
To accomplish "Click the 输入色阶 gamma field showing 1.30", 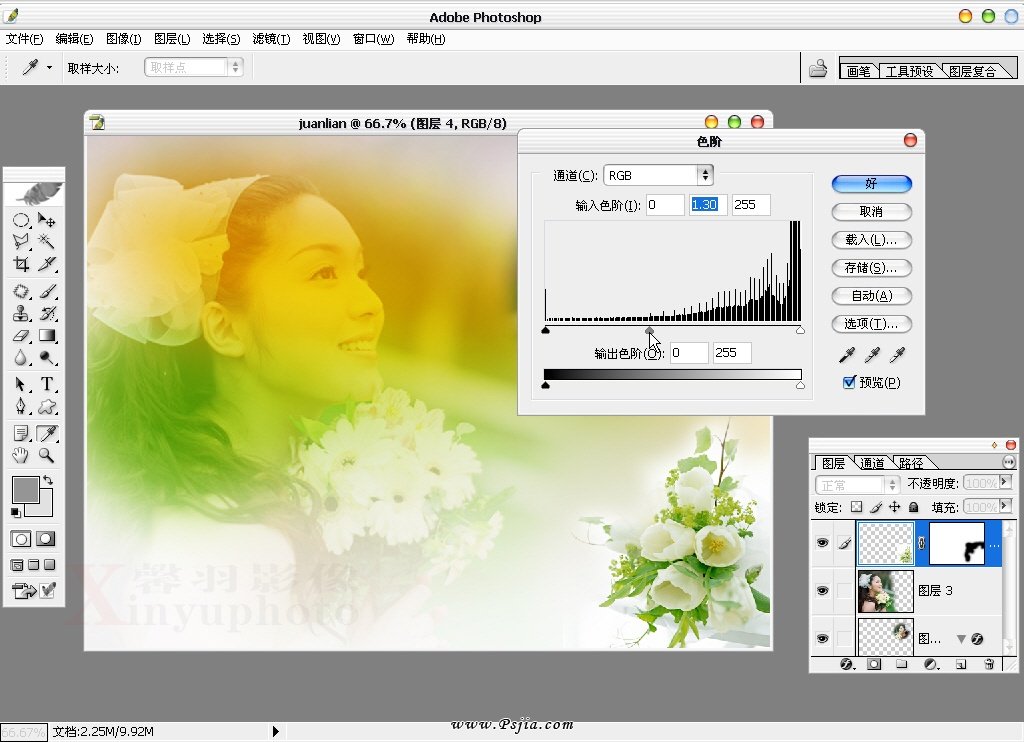I will (x=708, y=205).
